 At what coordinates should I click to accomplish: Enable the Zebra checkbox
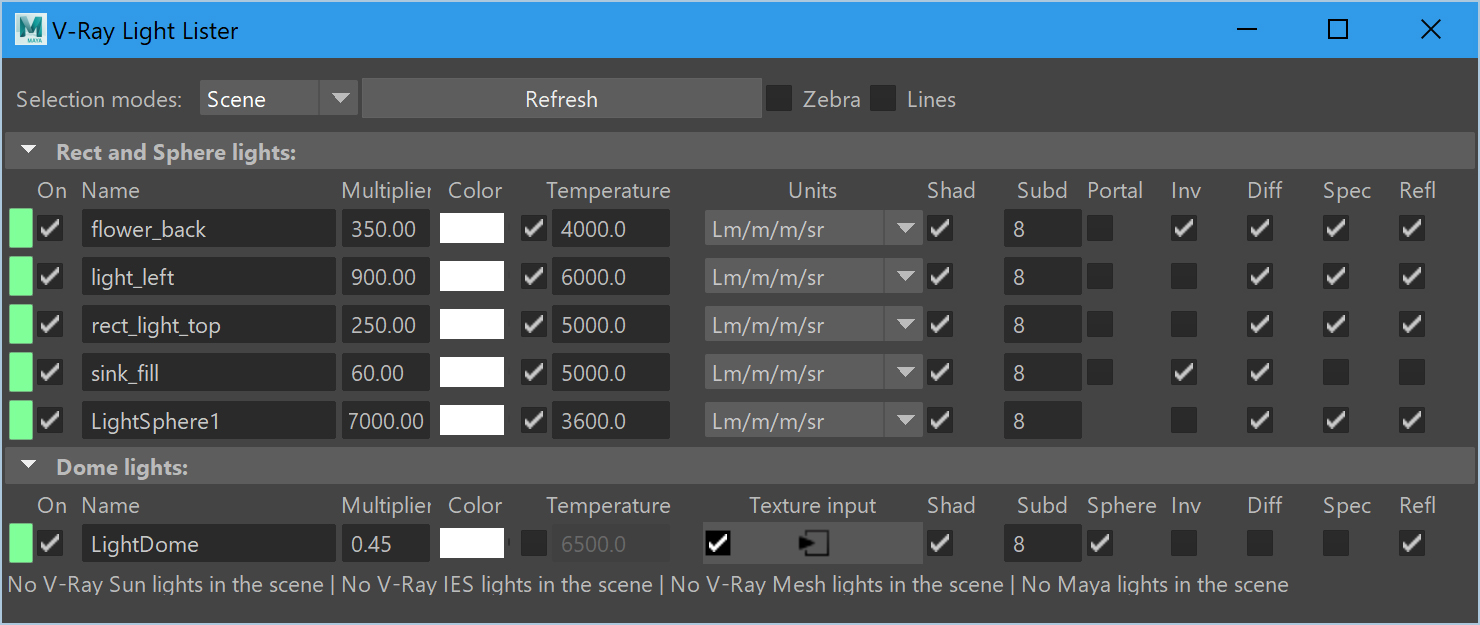click(779, 99)
